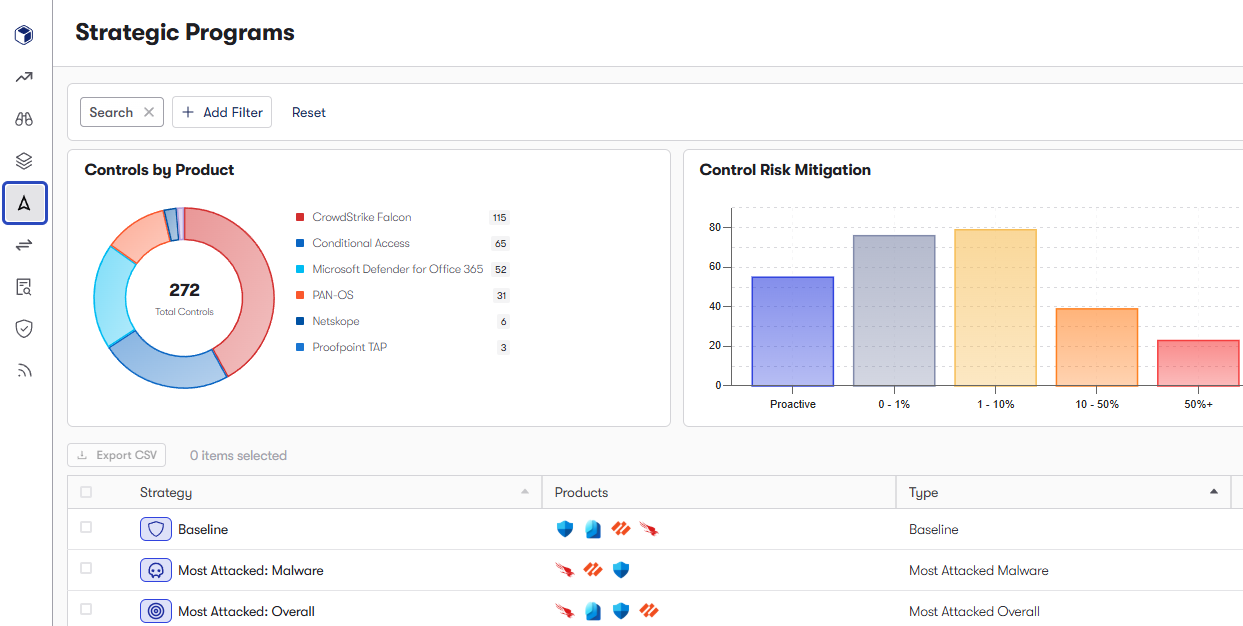The image size is (1243, 626).
Task: Click the Most Attacked Malware type cell
Action: 979,570
